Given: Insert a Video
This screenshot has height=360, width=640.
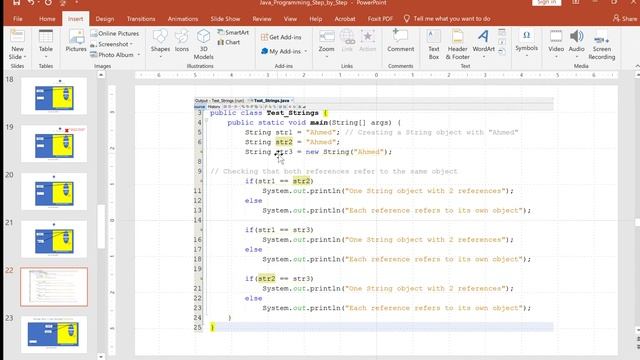Looking at the screenshot, I should click(x=556, y=43).
